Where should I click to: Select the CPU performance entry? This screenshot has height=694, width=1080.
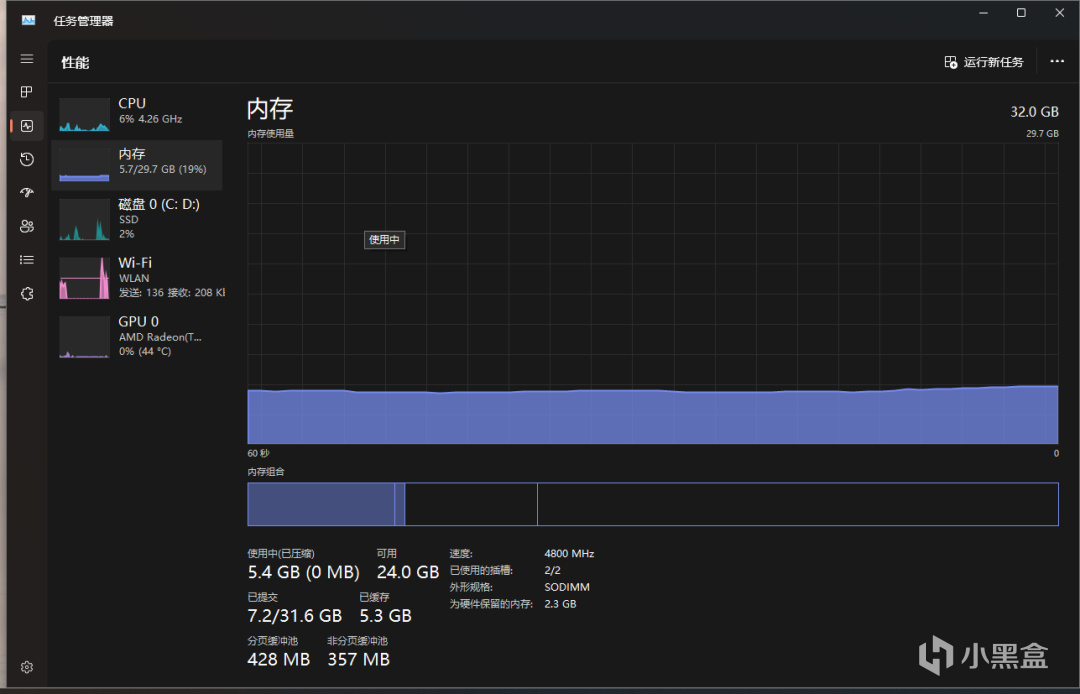coord(137,114)
